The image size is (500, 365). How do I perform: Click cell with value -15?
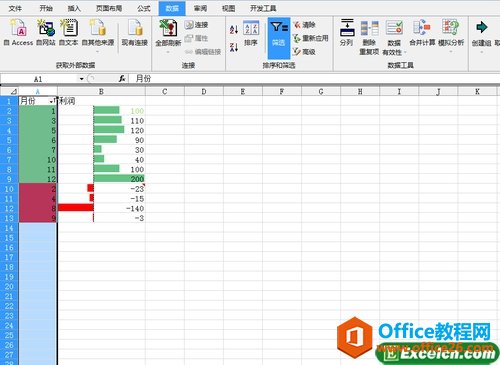(x=101, y=199)
